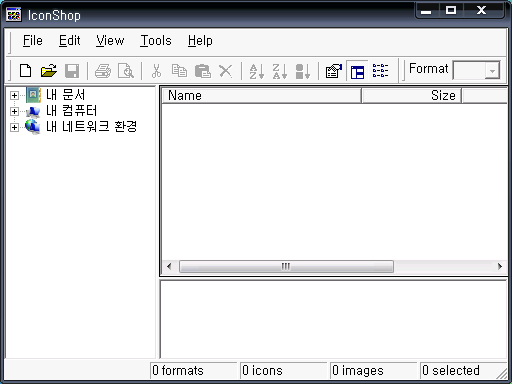512x384 pixels.
Task: Open the Format dropdown list
Action: point(492,70)
